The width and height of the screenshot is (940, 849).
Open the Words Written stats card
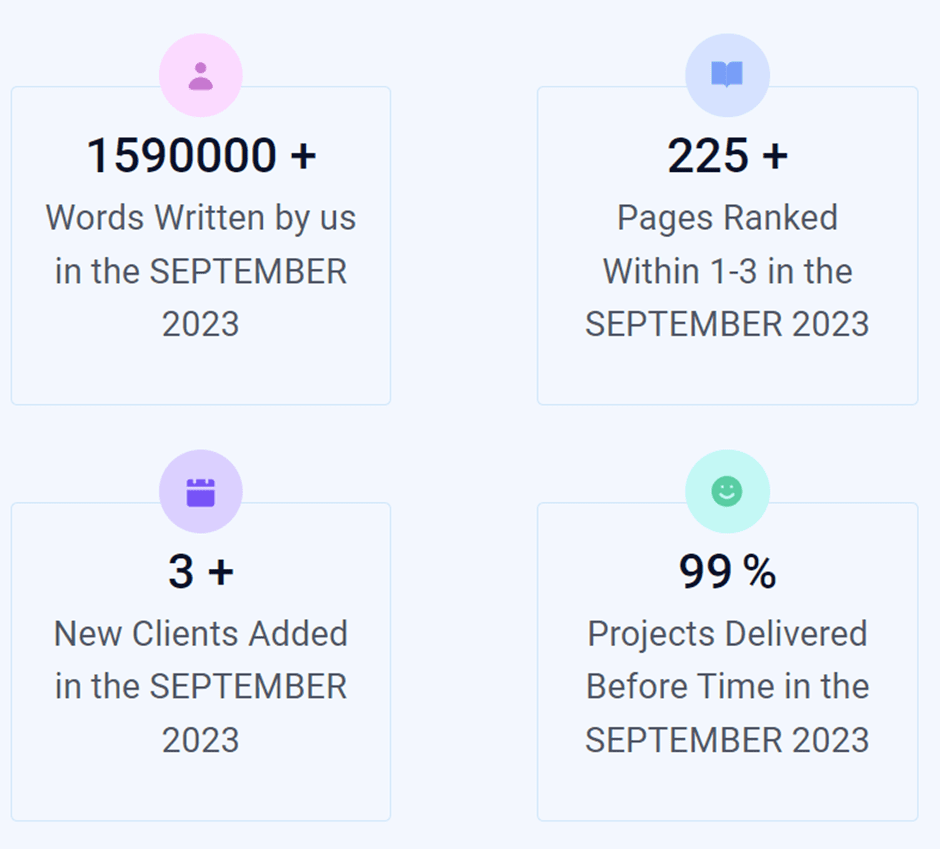201,246
